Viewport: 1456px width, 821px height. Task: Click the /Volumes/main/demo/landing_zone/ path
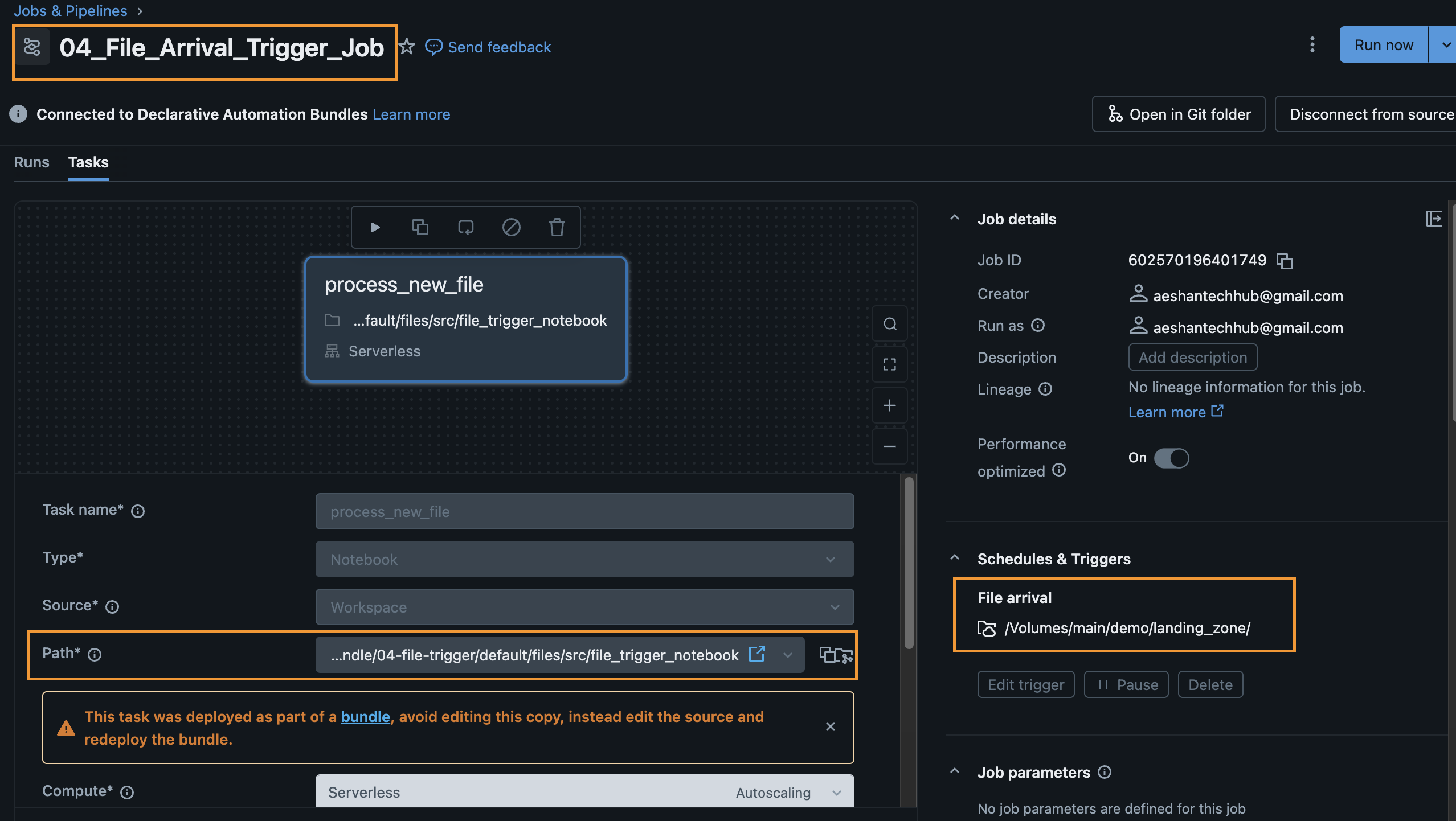tap(1127, 628)
